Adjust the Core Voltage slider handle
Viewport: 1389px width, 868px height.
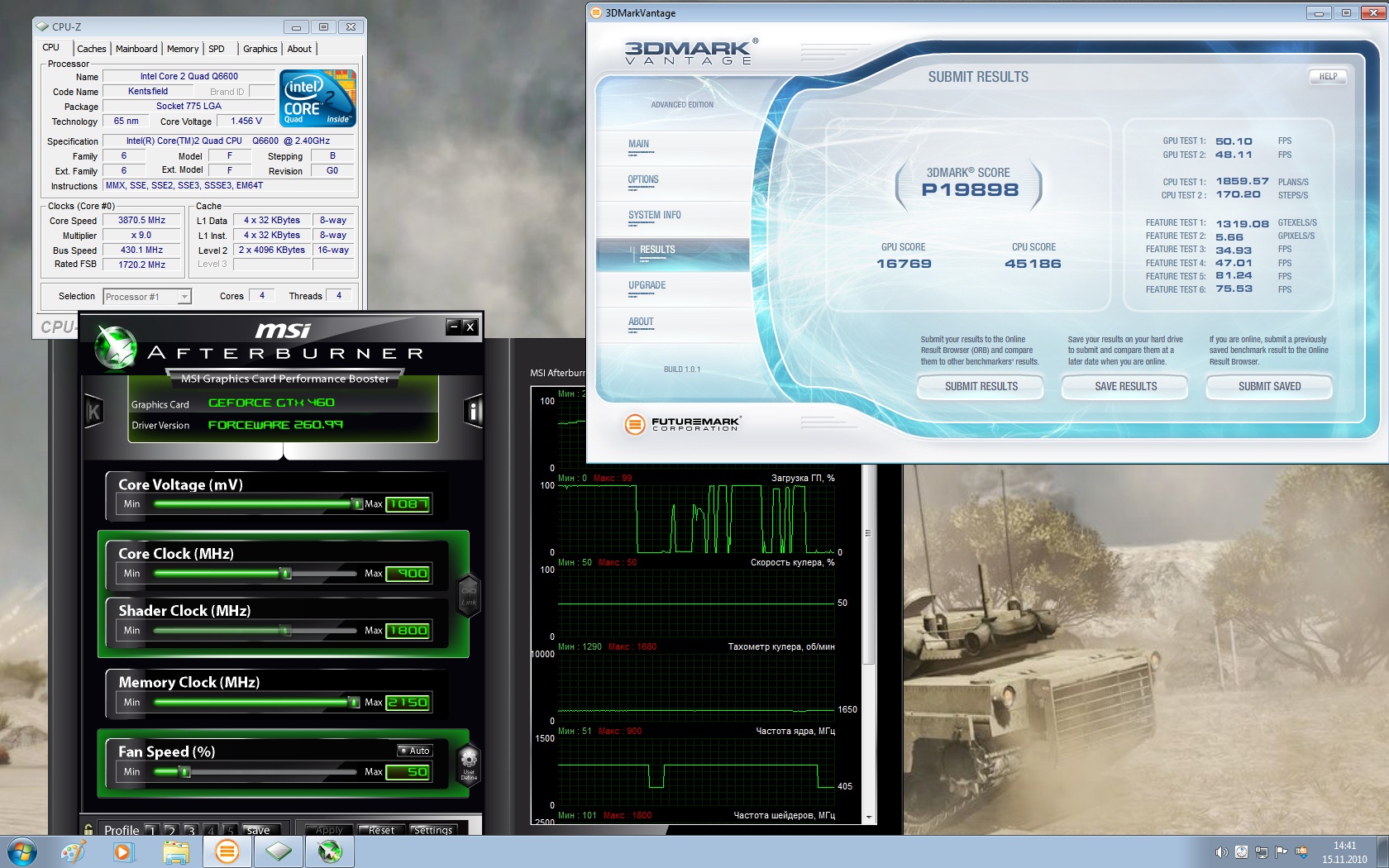pyautogui.click(x=356, y=503)
